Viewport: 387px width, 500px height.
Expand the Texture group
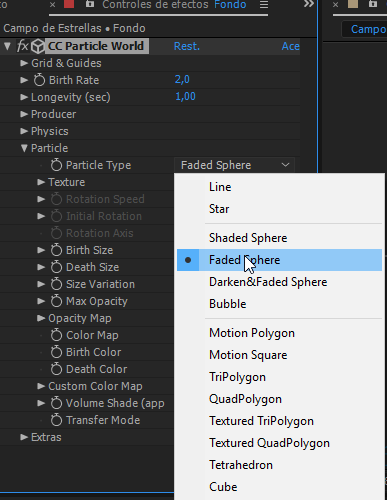click(41, 182)
